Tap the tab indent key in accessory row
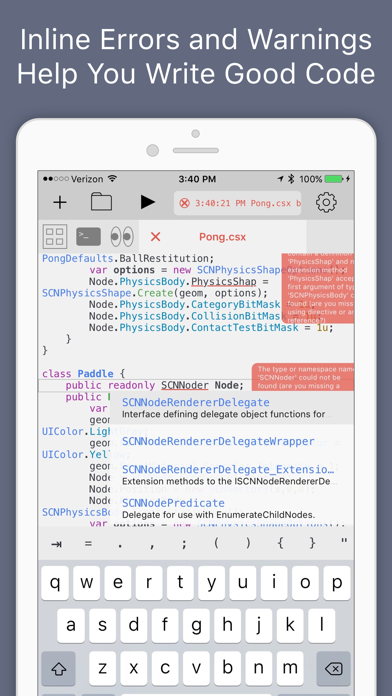Viewport: 392px width, 696px height. pyautogui.click(x=56, y=544)
